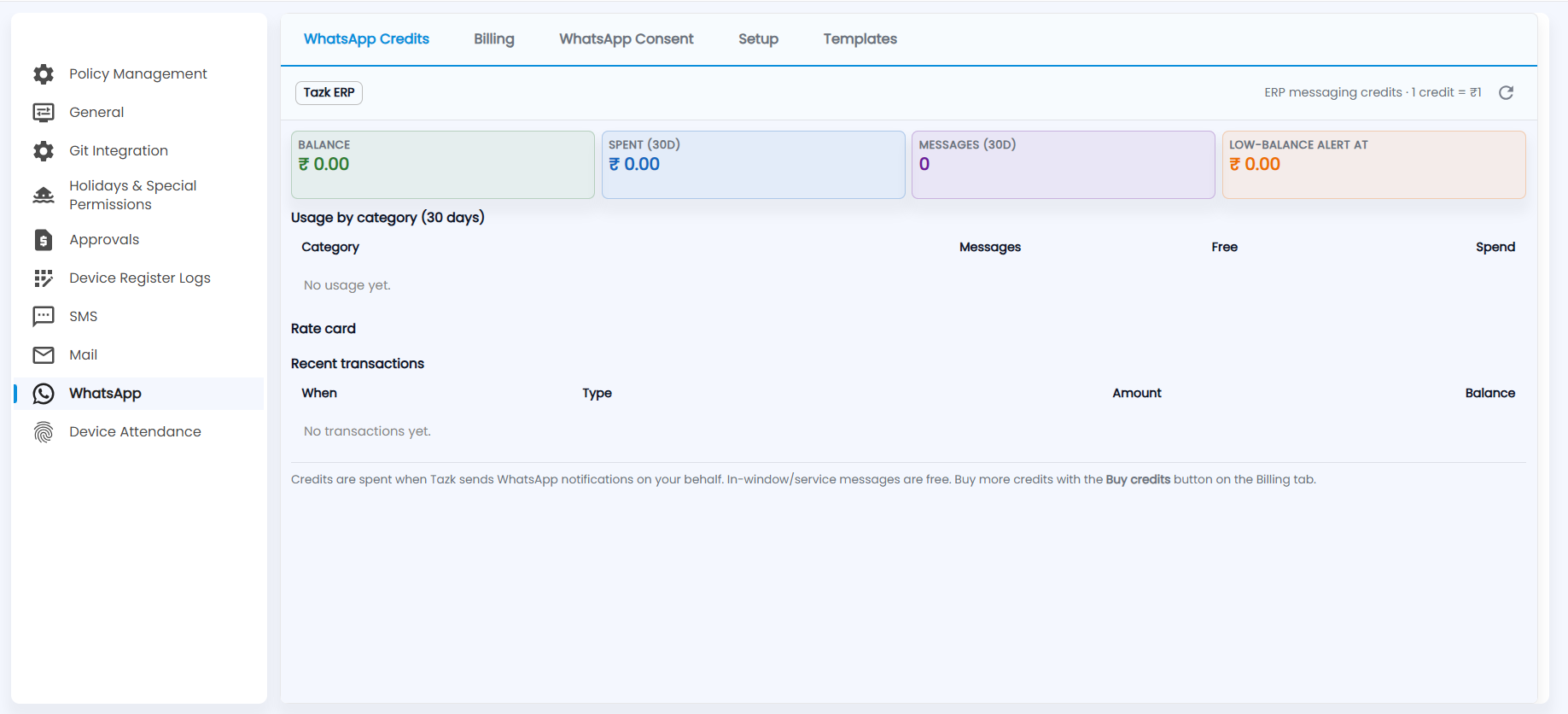Open Device Register Logs label
Image resolution: width=1568 pixels, height=714 pixels.
140,278
